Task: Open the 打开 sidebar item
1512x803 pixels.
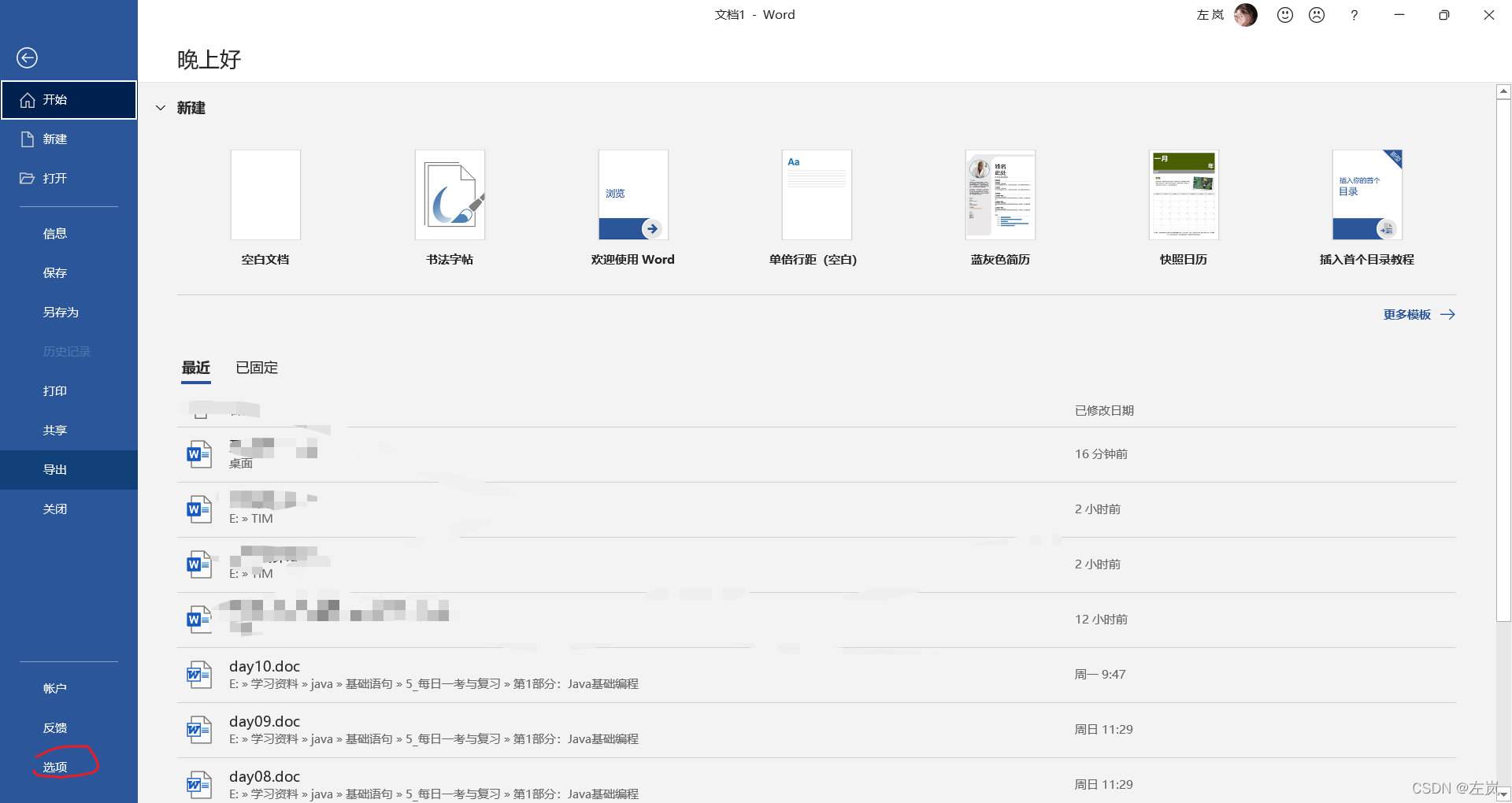Action: (x=69, y=179)
